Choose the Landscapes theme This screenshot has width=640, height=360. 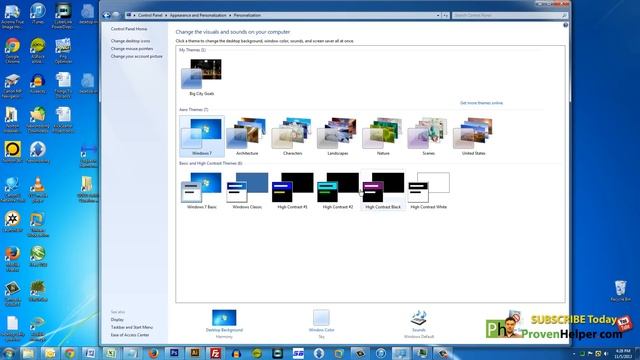338,136
